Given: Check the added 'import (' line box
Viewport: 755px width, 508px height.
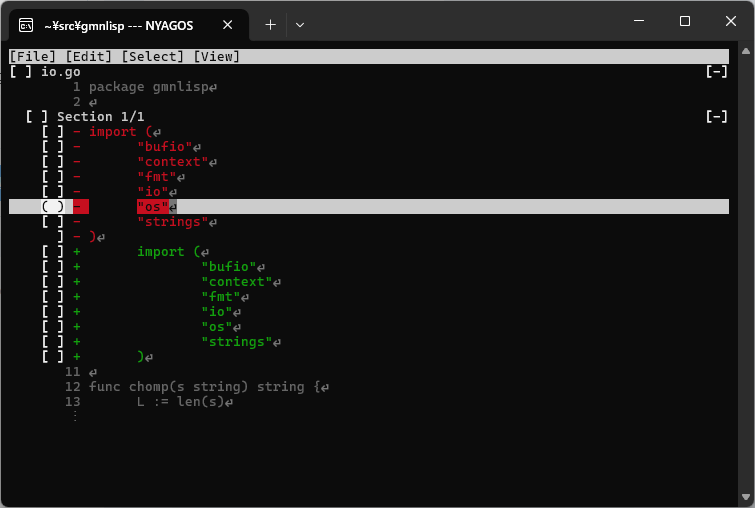Looking at the screenshot, I should click(x=52, y=251).
